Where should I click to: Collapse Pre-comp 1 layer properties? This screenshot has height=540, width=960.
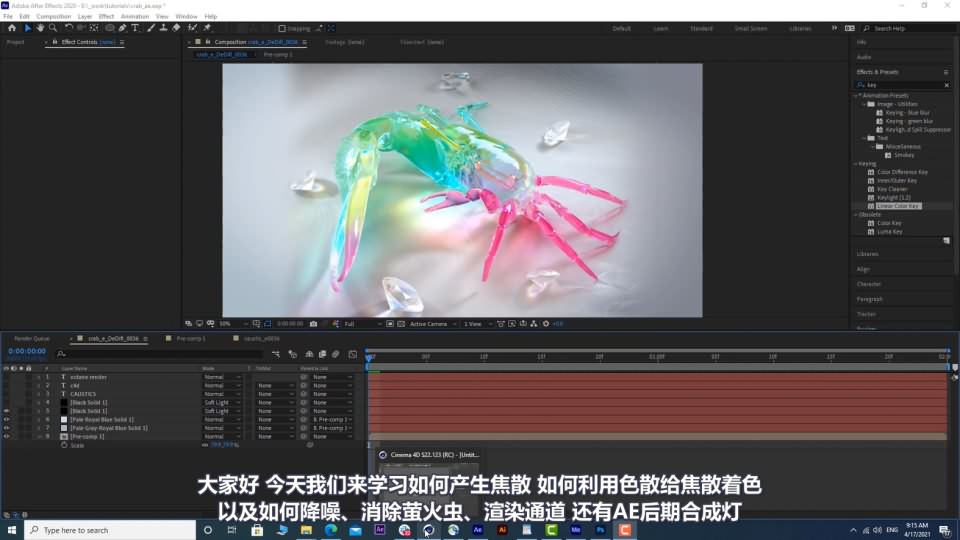[x=40, y=437]
